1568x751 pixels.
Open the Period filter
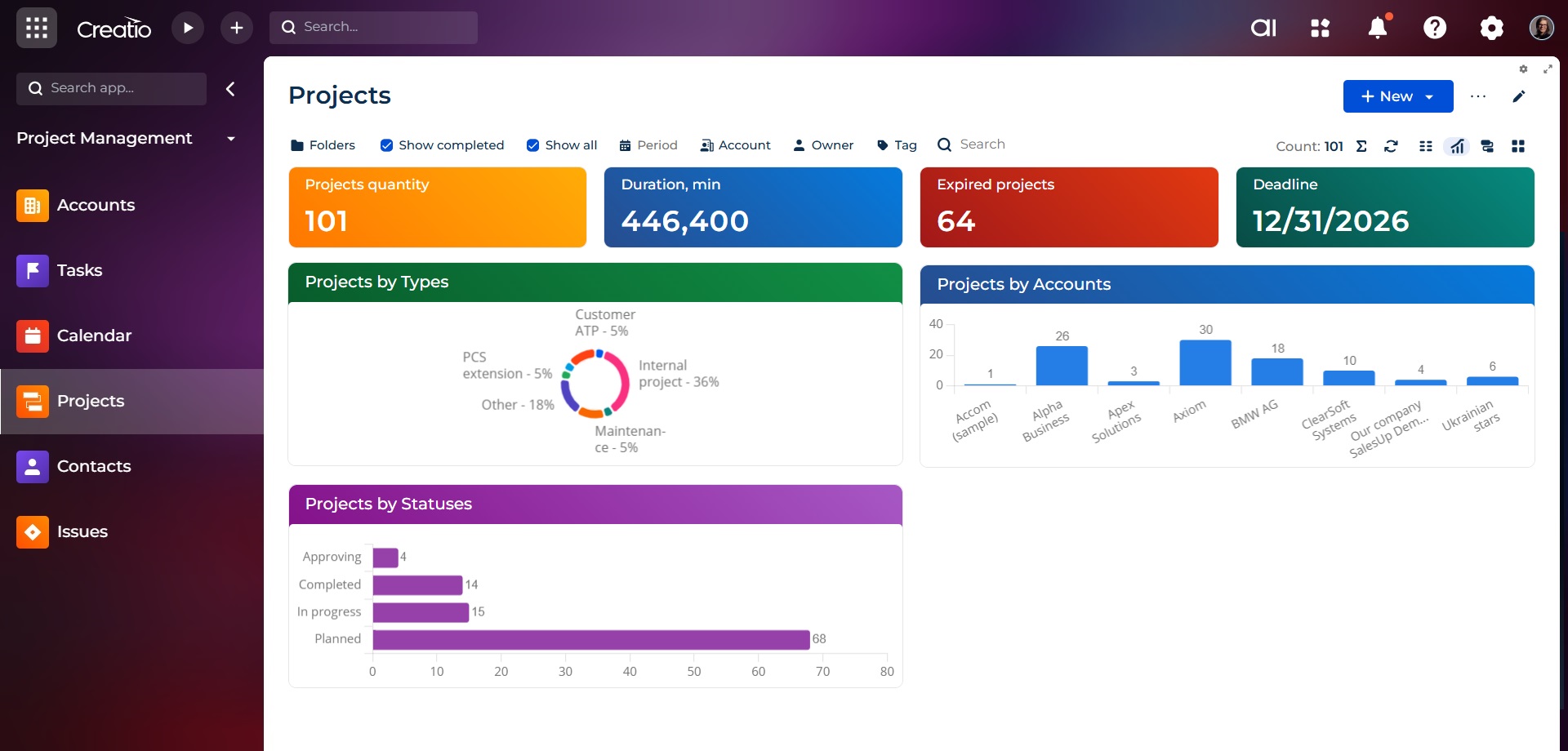coord(648,145)
